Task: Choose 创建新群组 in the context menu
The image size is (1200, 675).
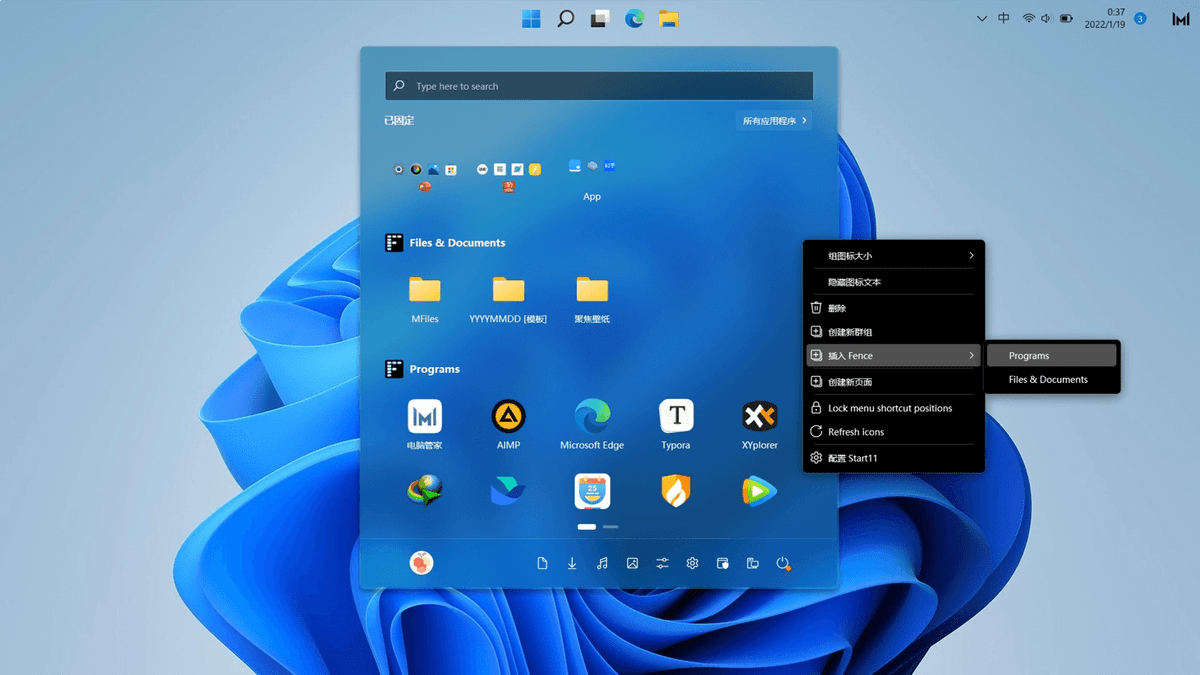Action: coord(893,332)
